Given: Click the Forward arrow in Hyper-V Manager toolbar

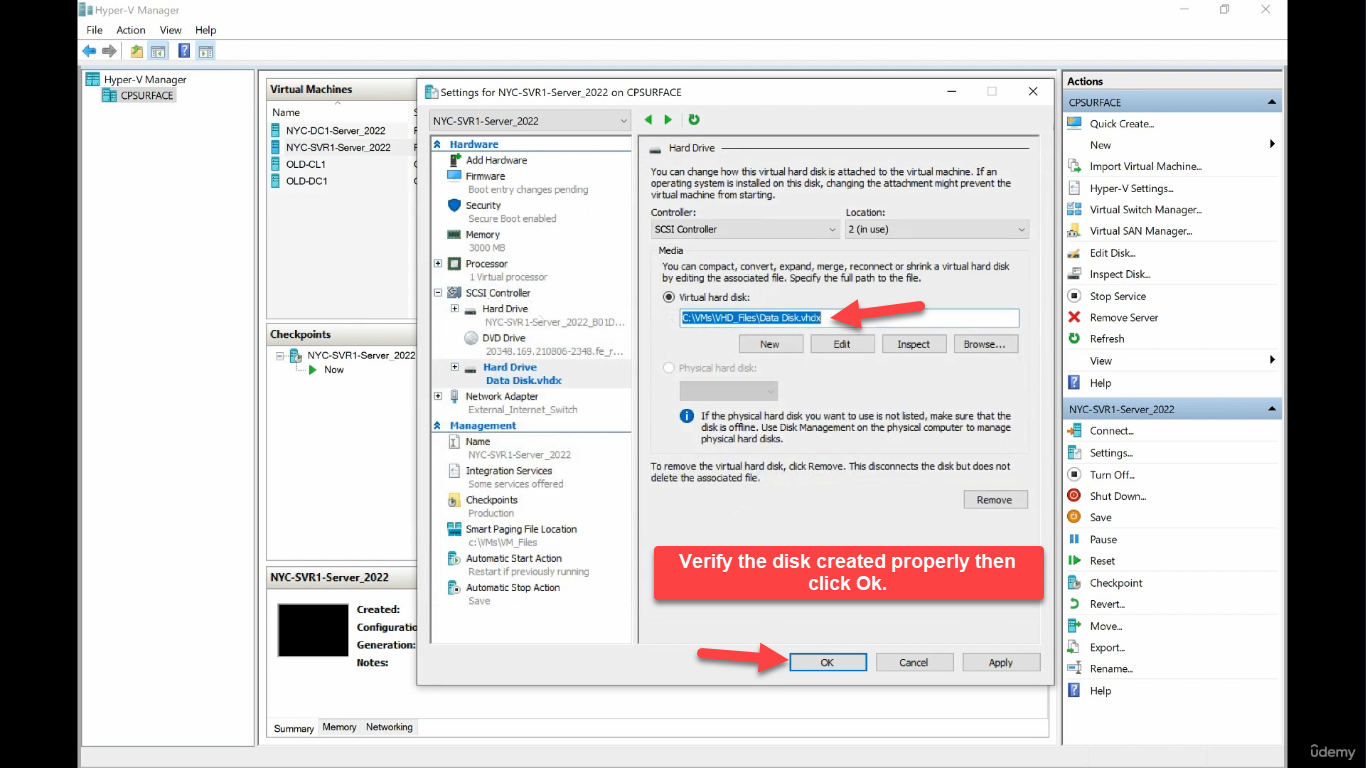Looking at the screenshot, I should click(109, 51).
